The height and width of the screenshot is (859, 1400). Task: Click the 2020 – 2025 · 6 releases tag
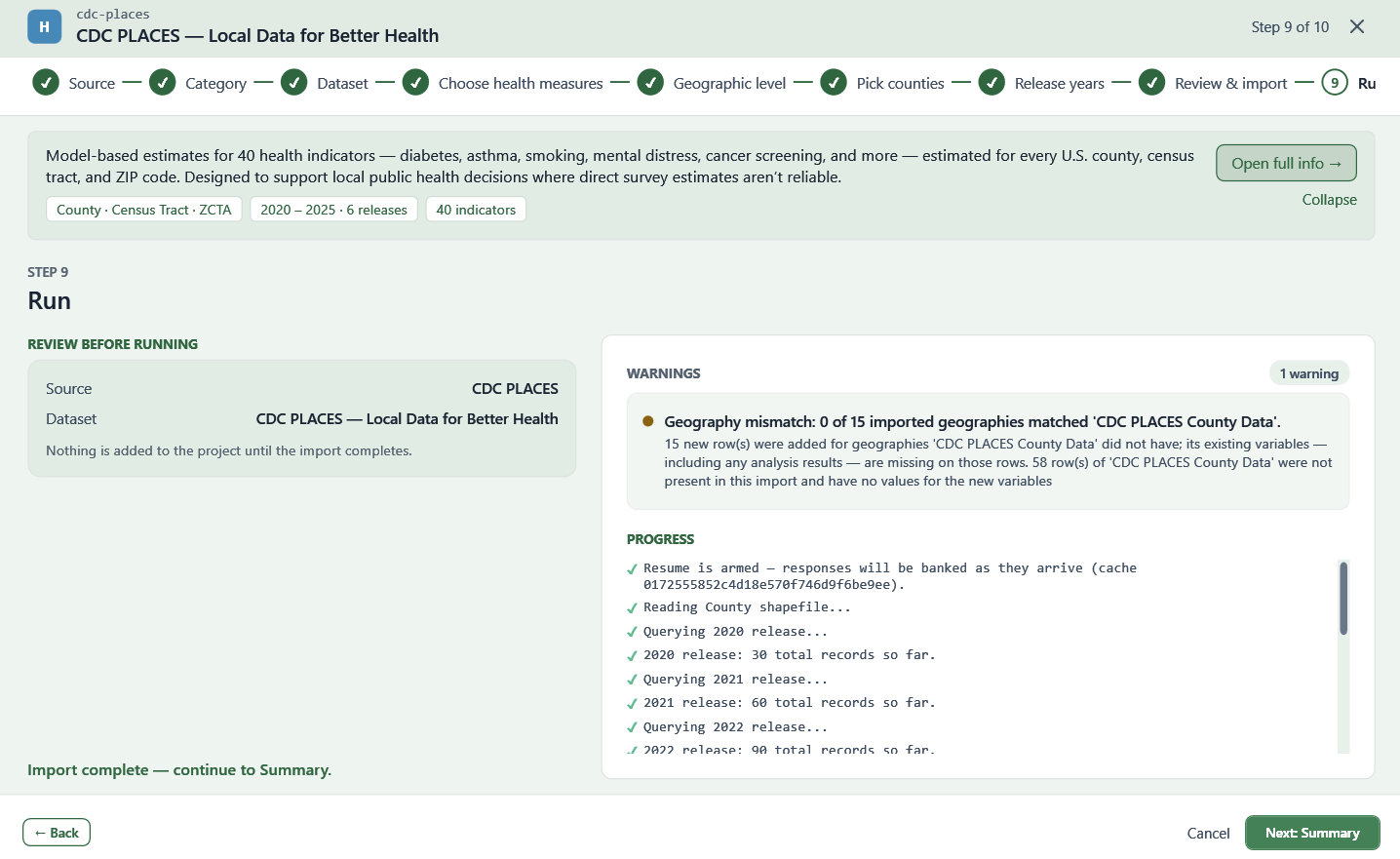[333, 210]
